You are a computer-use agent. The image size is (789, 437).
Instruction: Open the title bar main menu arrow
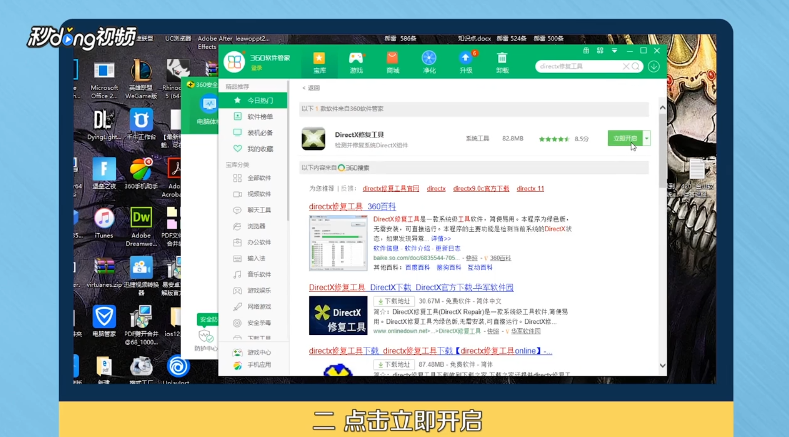click(614, 51)
